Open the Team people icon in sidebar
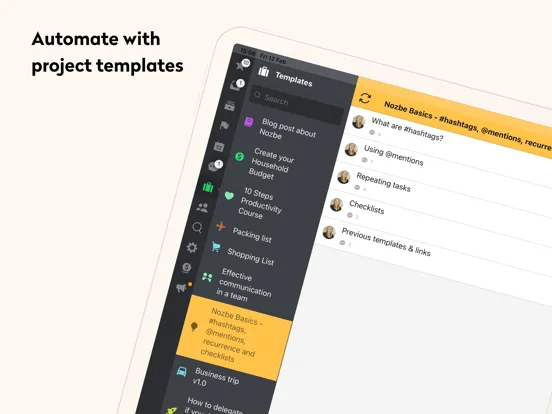This screenshot has width=552, height=414. pos(202,207)
